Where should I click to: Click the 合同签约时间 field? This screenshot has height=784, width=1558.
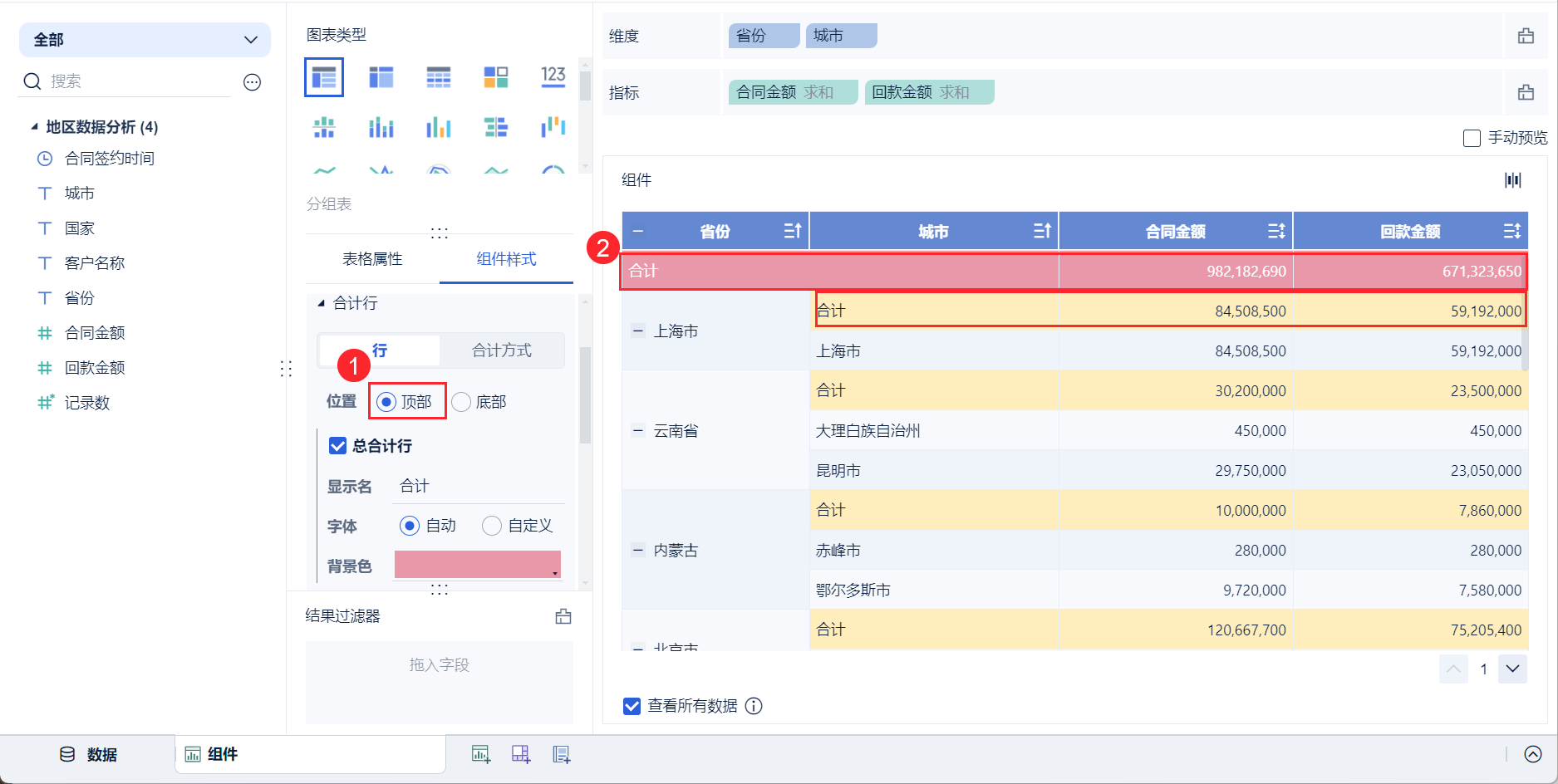coord(110,159)
